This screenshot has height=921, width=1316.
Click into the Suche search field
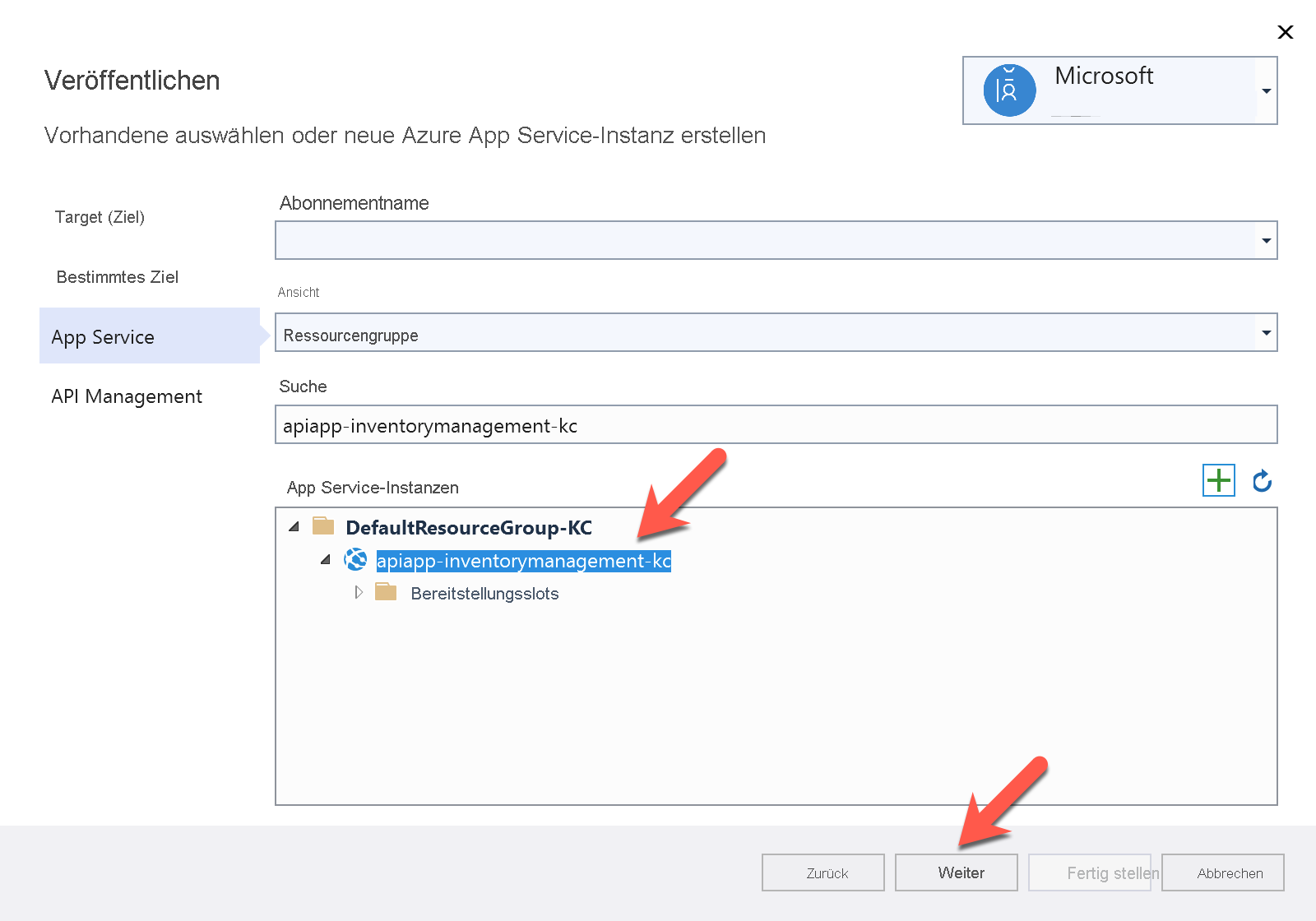[x=776, y=424]
